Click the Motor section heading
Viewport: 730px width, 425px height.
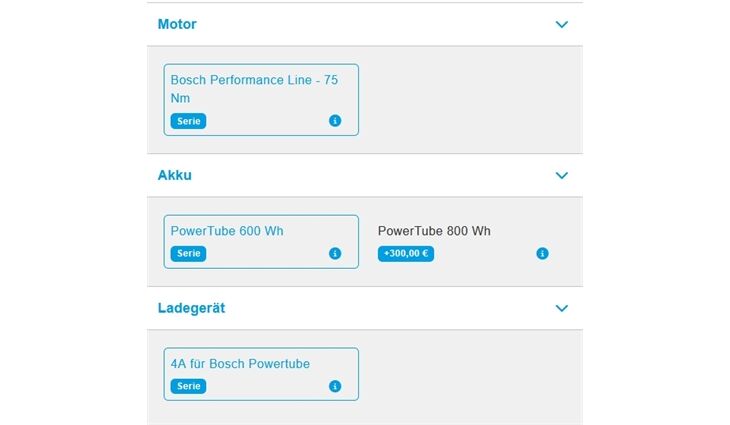coord(177,24)
